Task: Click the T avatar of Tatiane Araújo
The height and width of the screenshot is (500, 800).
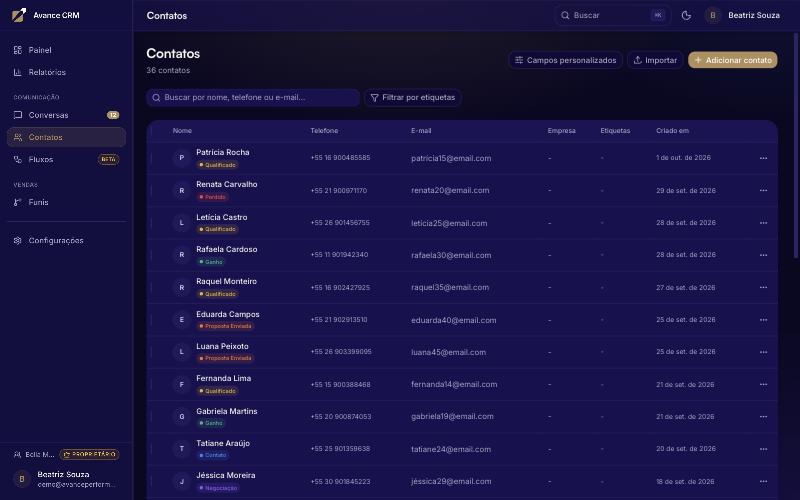Action: pos(182,449)
